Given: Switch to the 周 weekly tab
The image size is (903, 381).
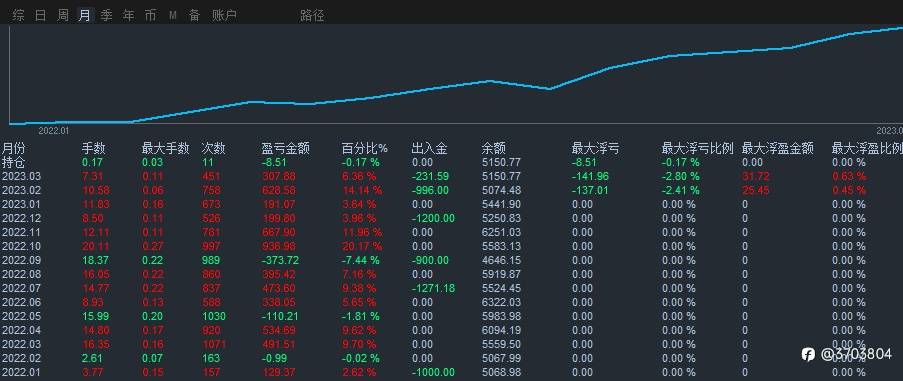Looking at the screenshot, I should coord(63,16).
